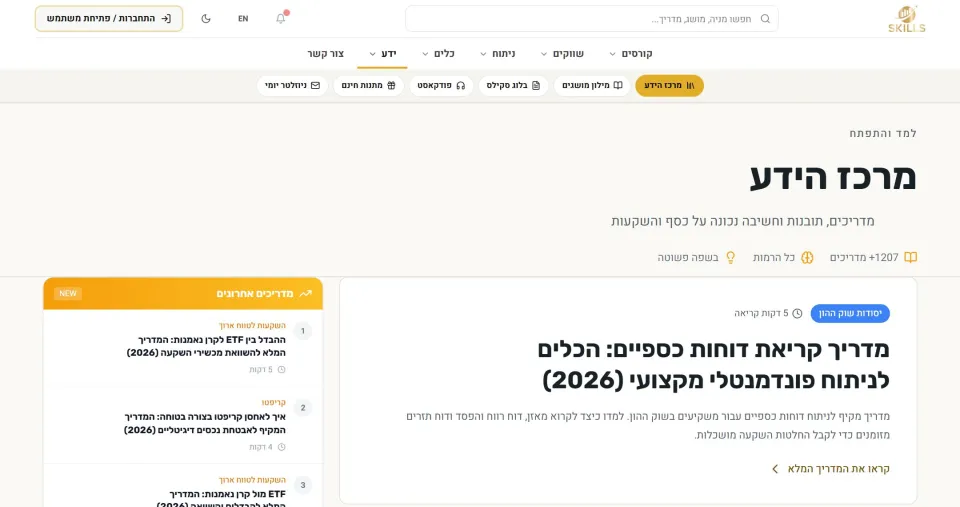Click the מרכז הידע page heading
The height and width of the screenshot is (507, 960).
pyautogui.click(x=833, y=177)
